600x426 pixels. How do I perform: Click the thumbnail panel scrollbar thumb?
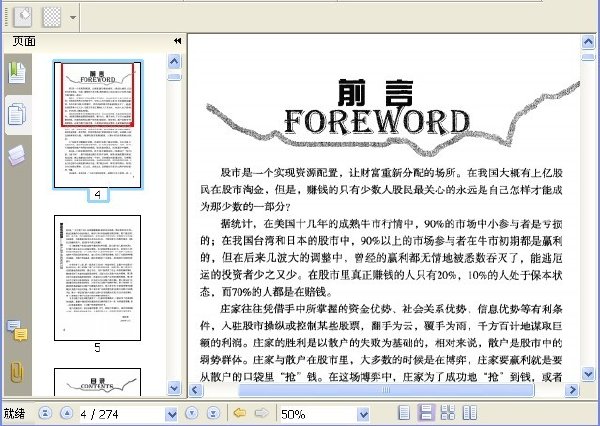click(x=174, y=77)
